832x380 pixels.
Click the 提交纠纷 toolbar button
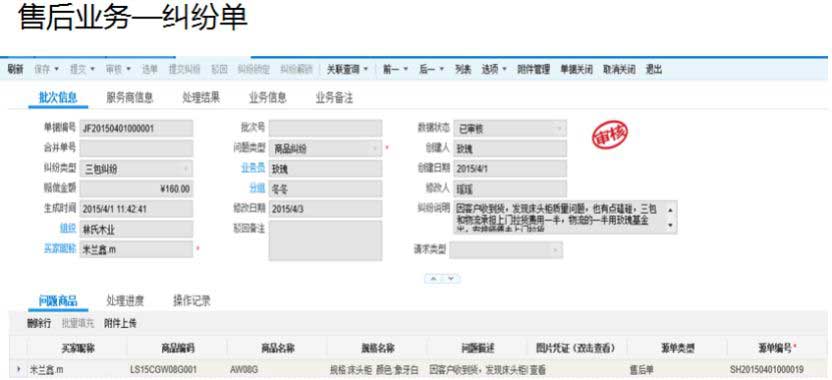(184, 69)
